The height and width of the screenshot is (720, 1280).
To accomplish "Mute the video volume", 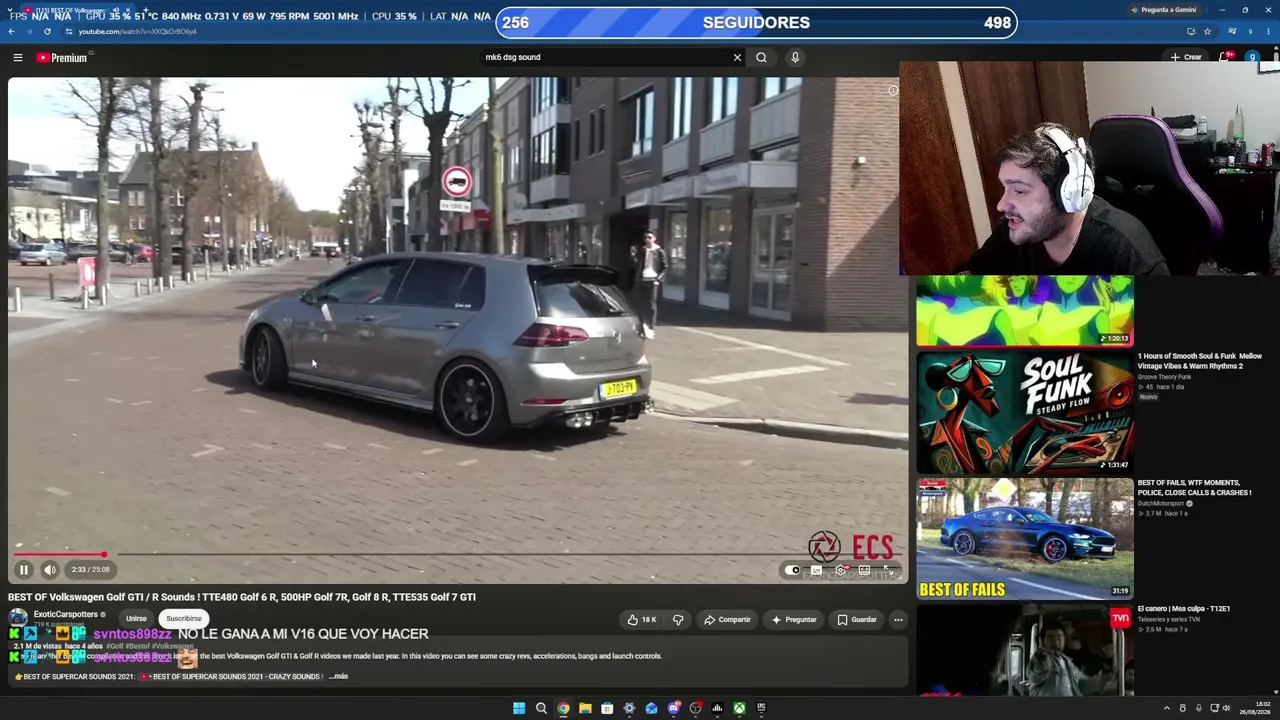I will (50, 570).
